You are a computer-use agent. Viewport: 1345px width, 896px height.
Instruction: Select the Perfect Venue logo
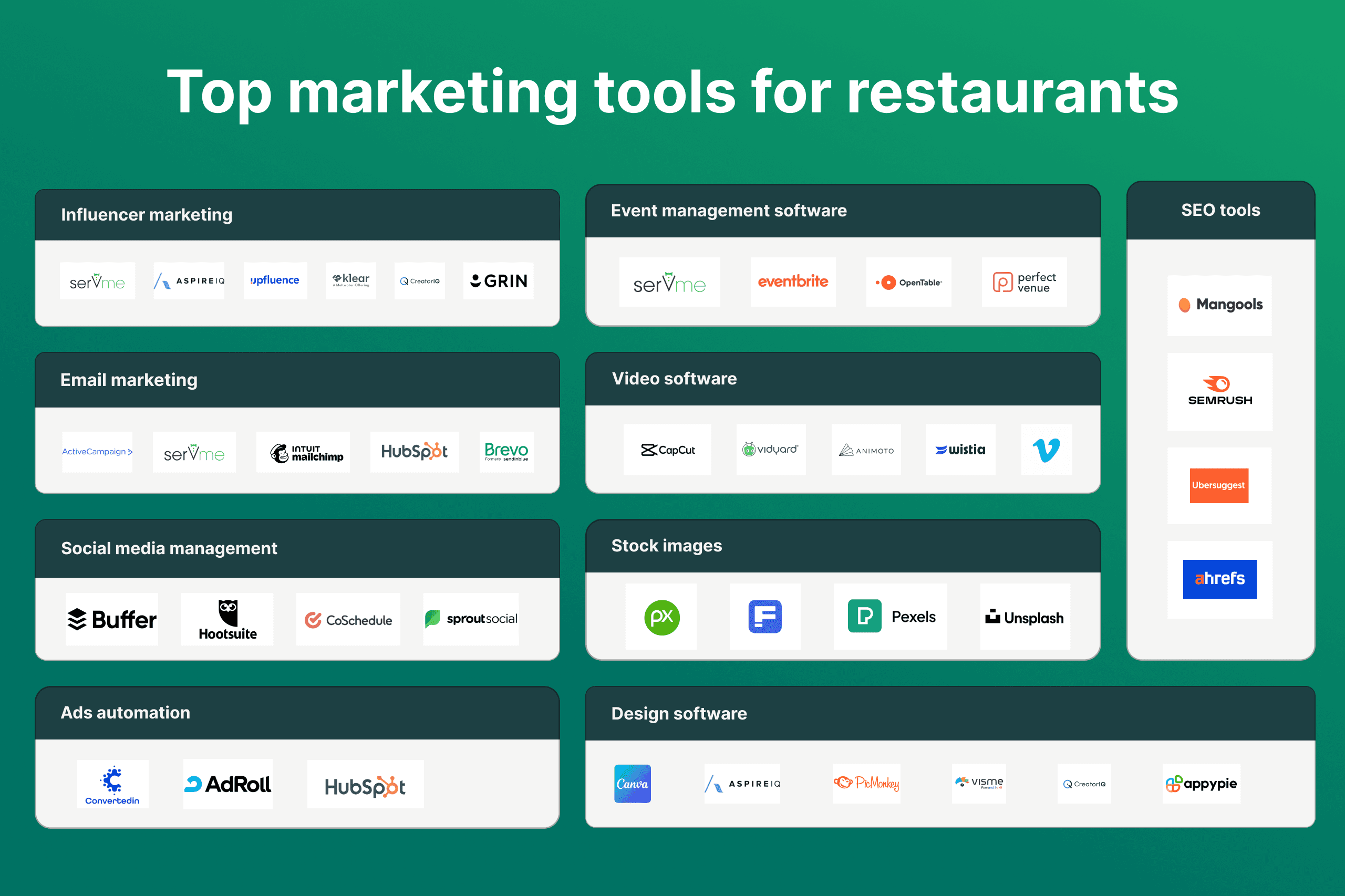1025,282
